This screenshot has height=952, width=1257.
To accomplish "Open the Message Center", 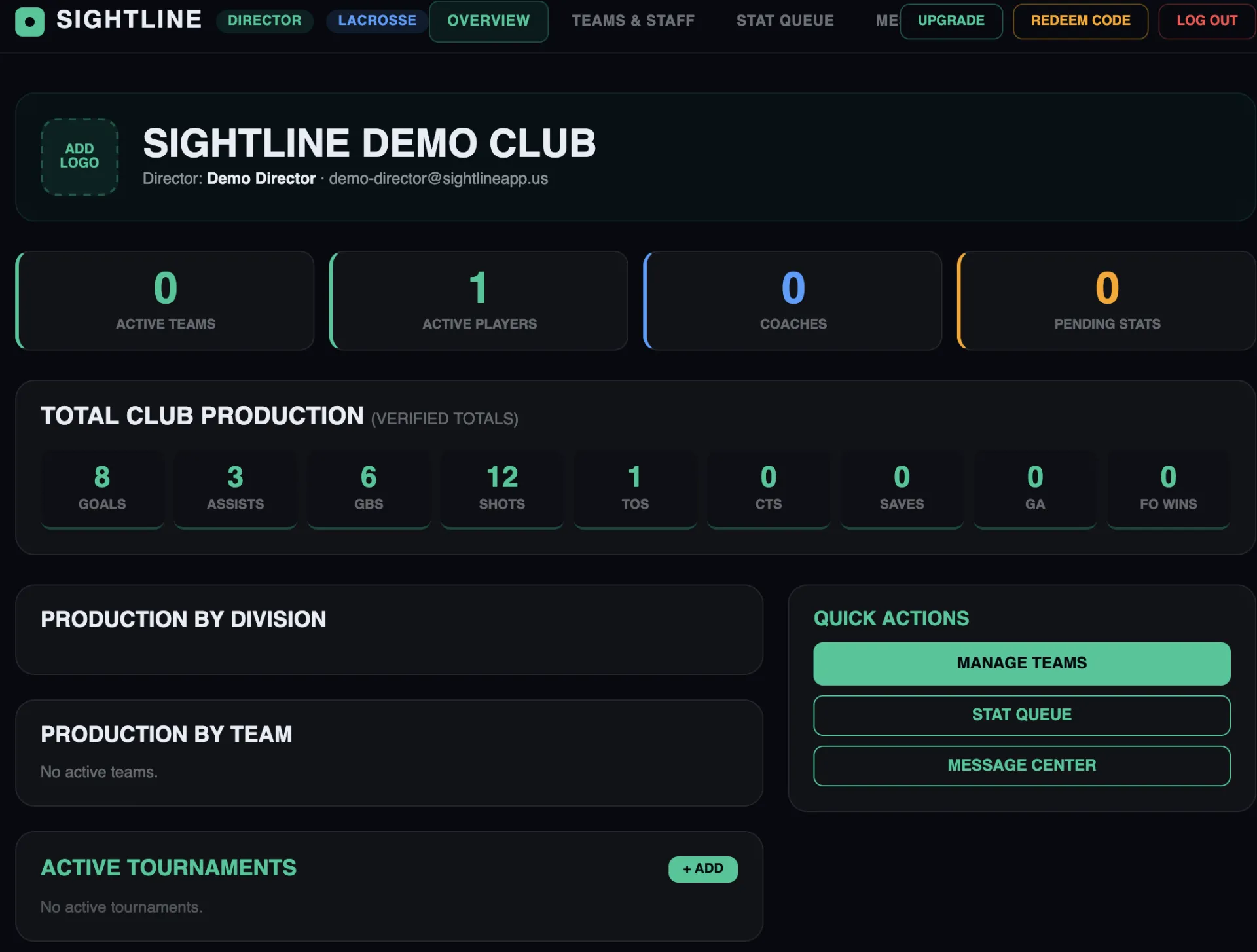I will (x=1021, y=765).
